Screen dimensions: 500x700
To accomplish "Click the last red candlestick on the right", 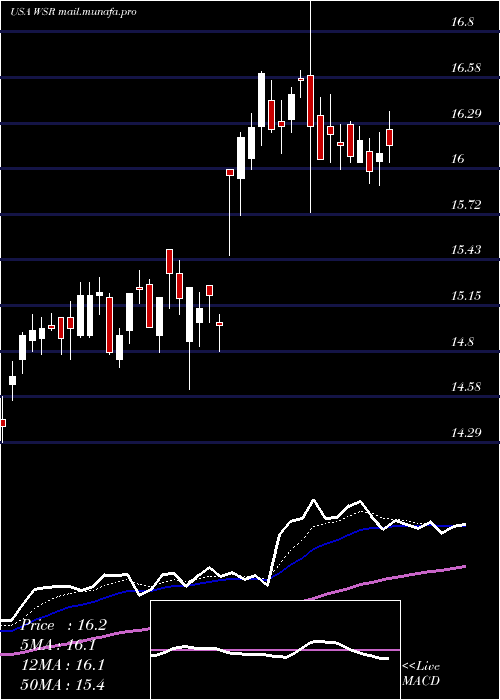I will pos(390,137).
